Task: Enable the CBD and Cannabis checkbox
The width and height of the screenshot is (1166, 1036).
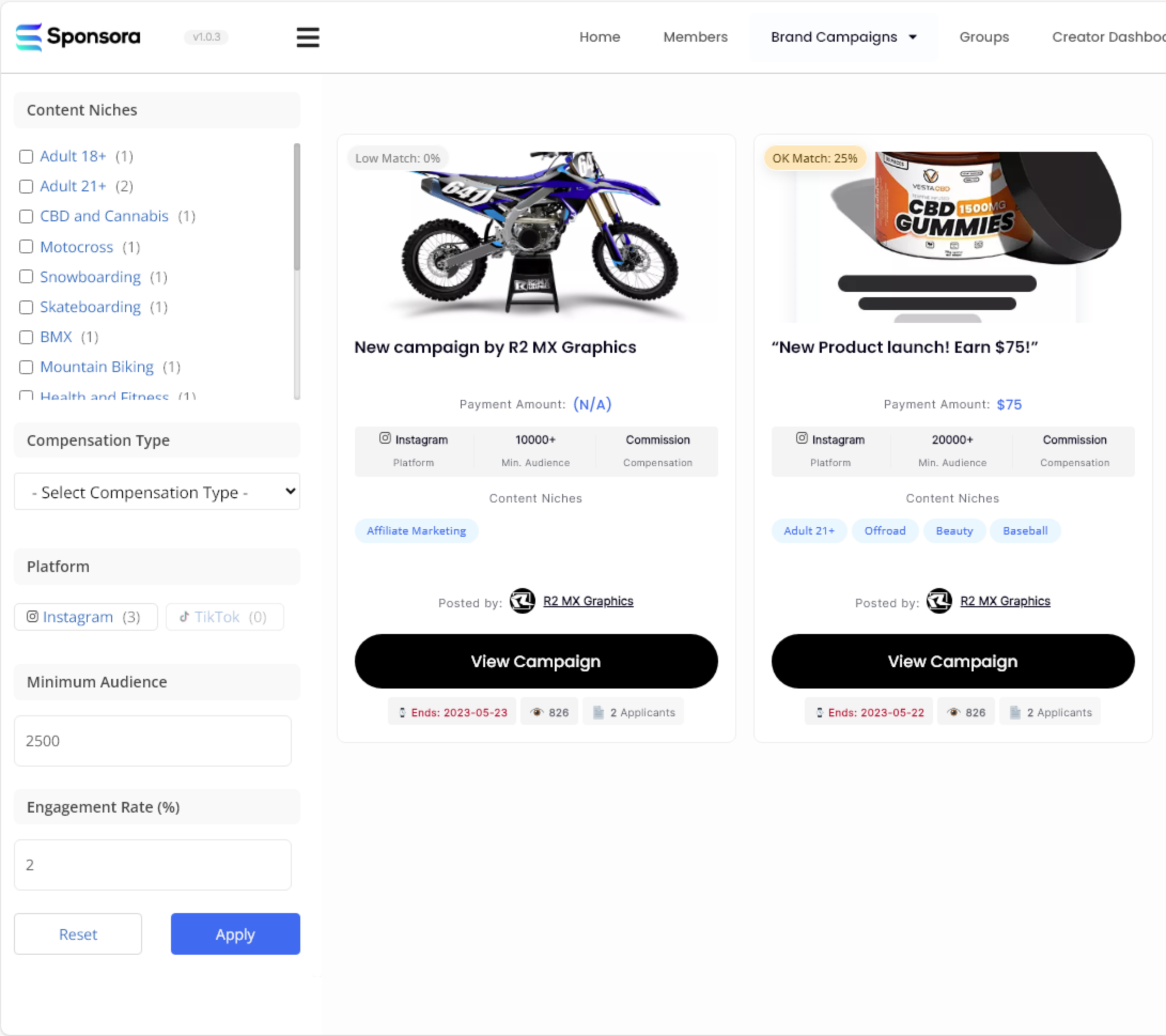Action: coord(26,216)
